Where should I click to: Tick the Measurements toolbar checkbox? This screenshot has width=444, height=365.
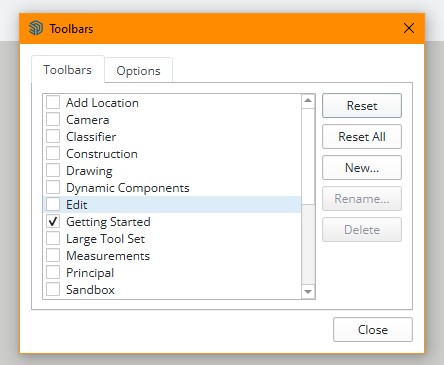pyautogui.click(x=53, y=255)
